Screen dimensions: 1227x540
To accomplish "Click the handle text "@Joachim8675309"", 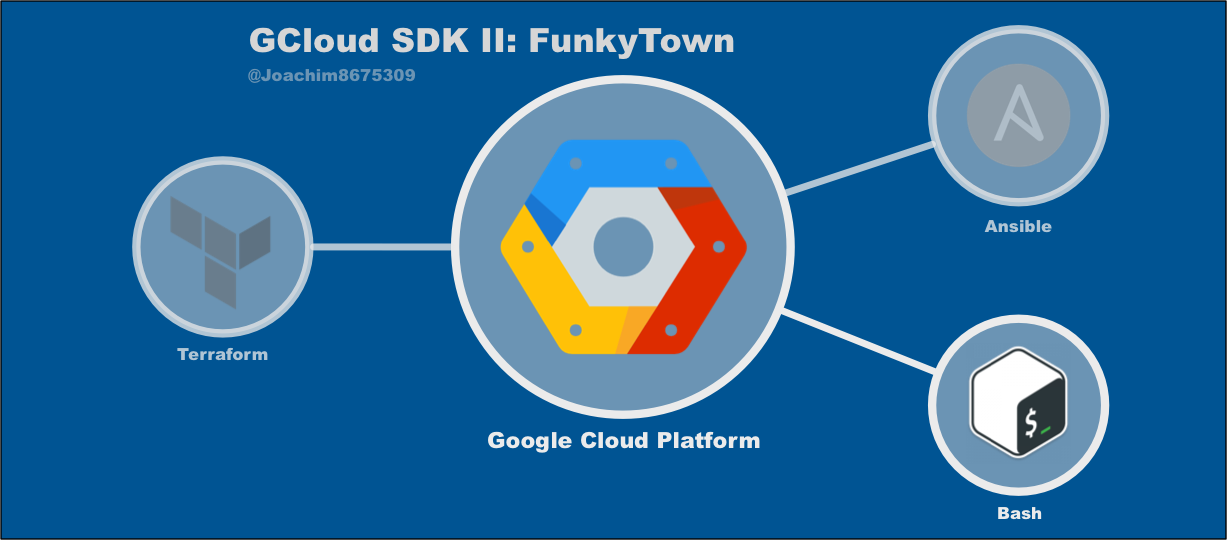I will pyautogui.click(x=331, y=75).
